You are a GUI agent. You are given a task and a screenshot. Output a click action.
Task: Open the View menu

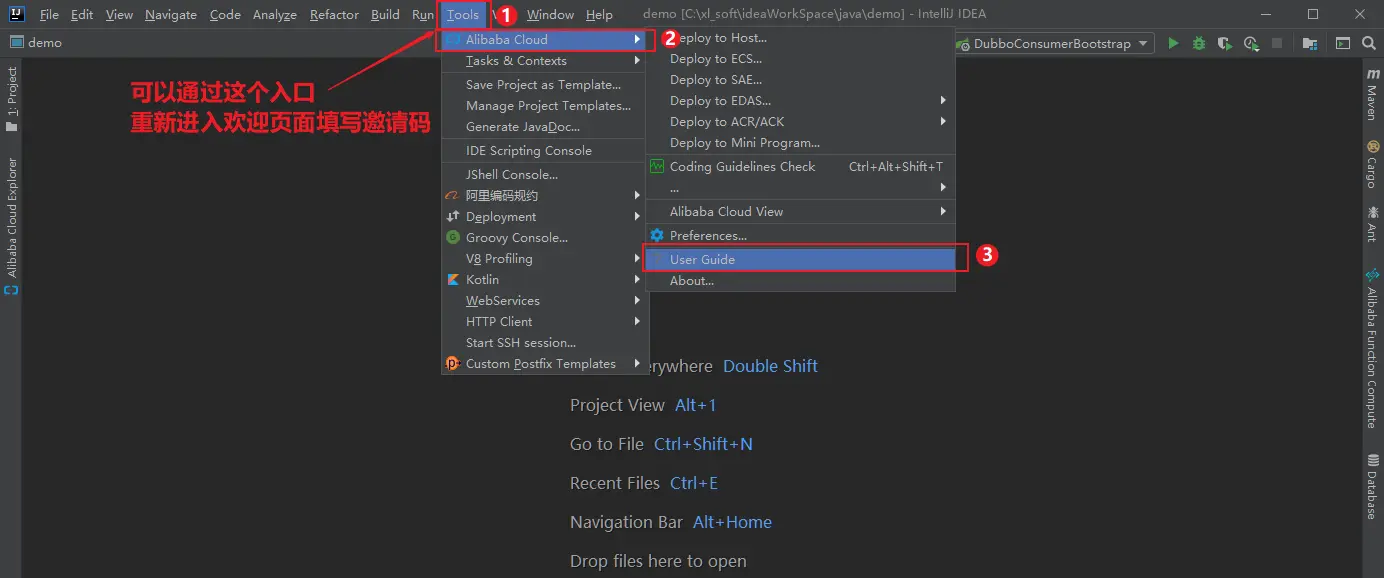click(x=119, y=15)
